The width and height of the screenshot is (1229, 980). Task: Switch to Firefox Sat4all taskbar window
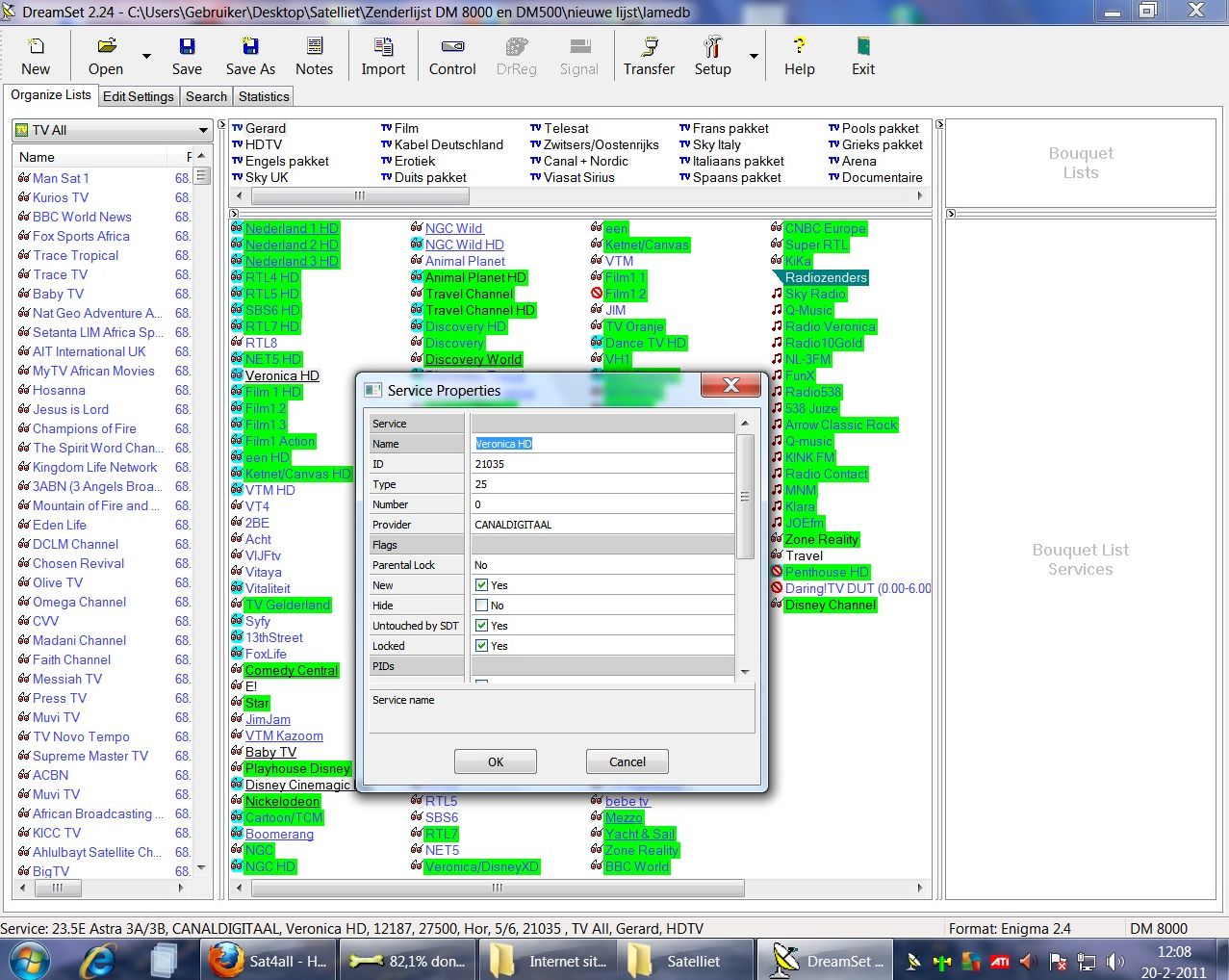click(x=269, y=961)
